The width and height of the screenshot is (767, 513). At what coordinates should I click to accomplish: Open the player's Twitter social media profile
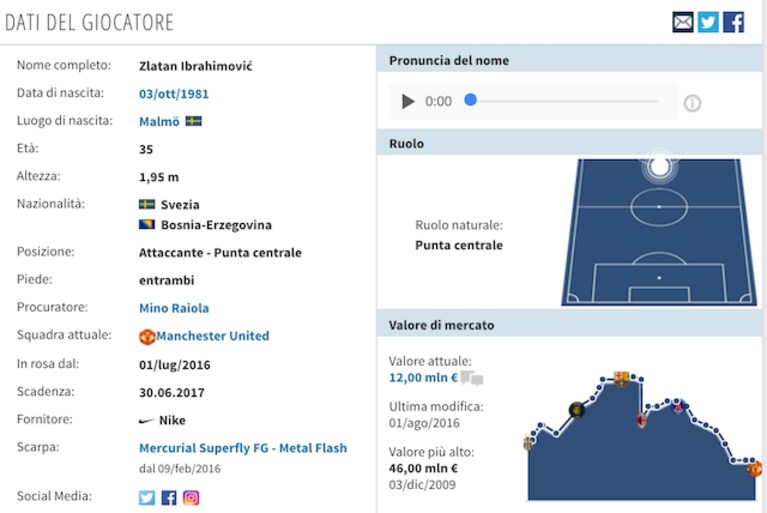(x=147, y=498)
